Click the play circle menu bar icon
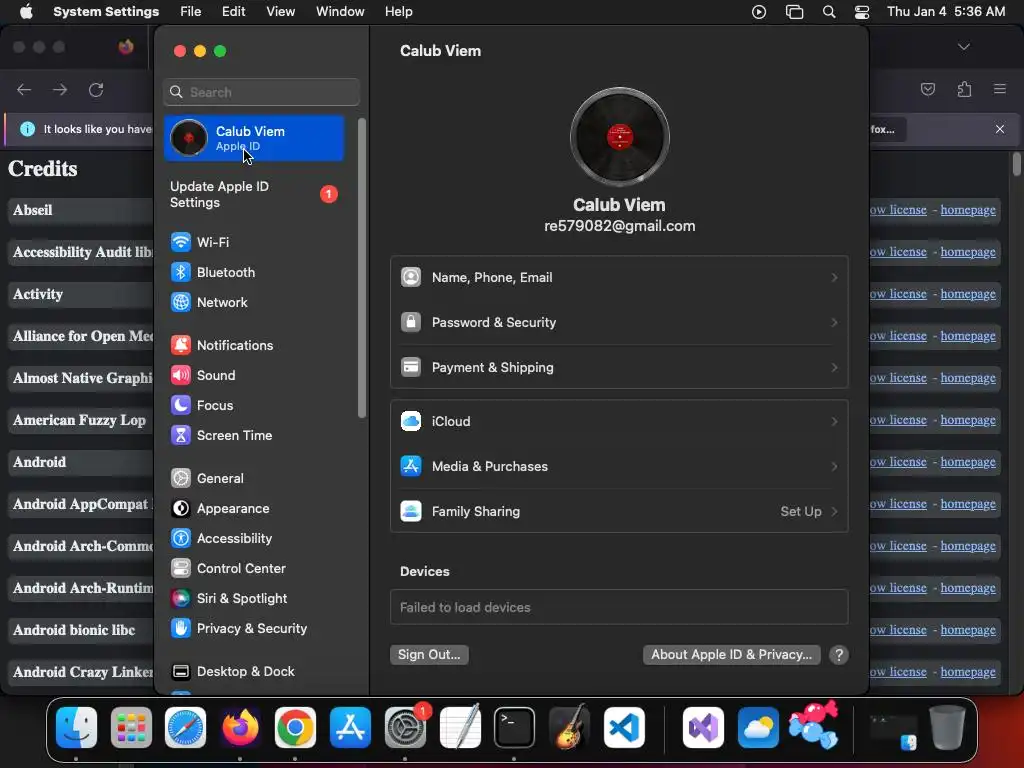 tap(759, 12)
